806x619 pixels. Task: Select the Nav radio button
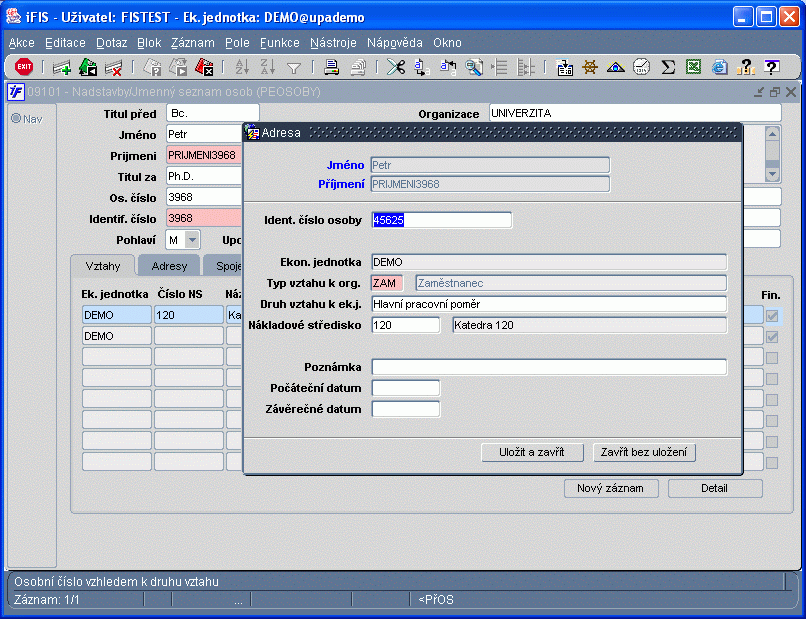tap(16, 118)
